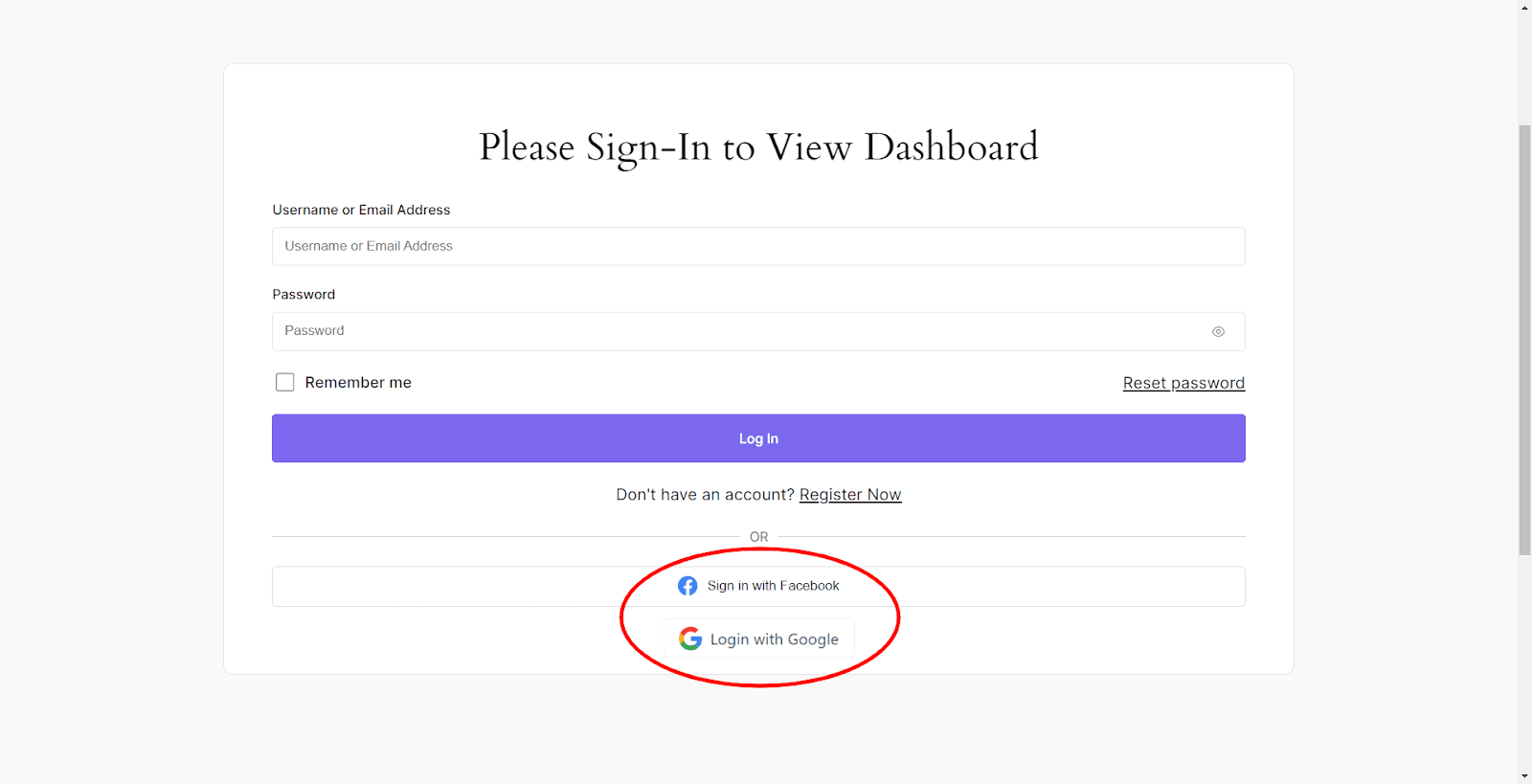Click the Facebook logo icon

(x=687, y=585)
